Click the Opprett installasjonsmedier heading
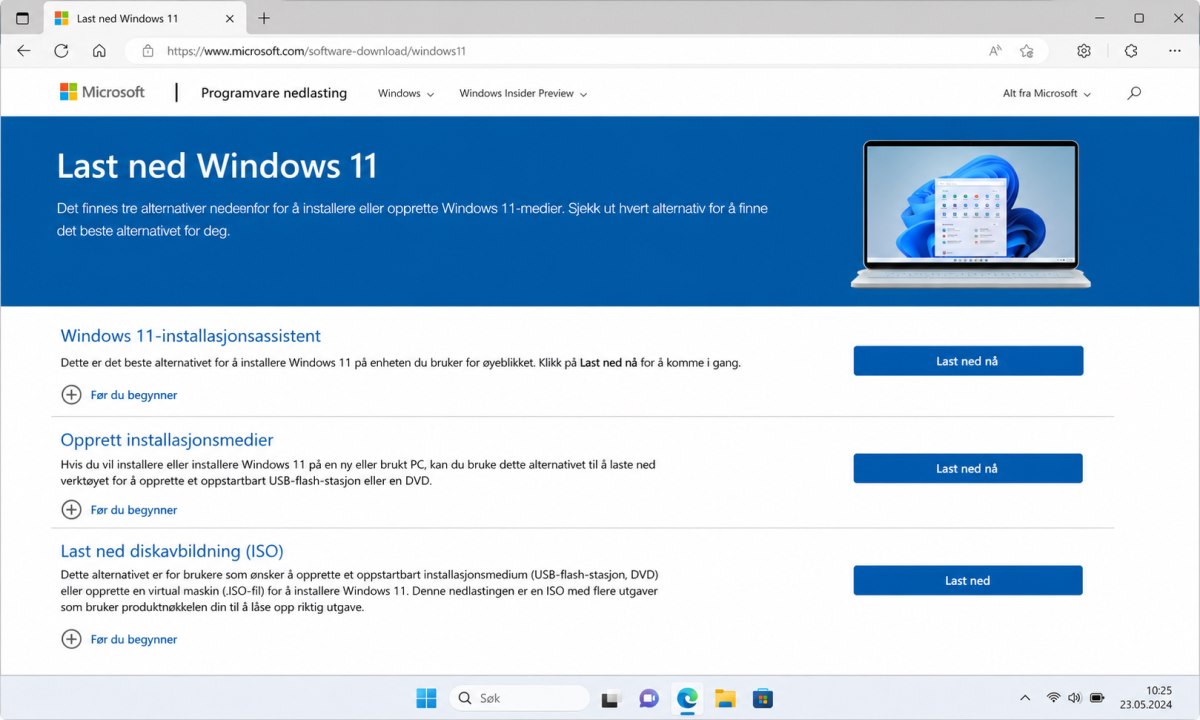Image resolution: width=1200 pixels, height=720 pixels. point(167,440)
